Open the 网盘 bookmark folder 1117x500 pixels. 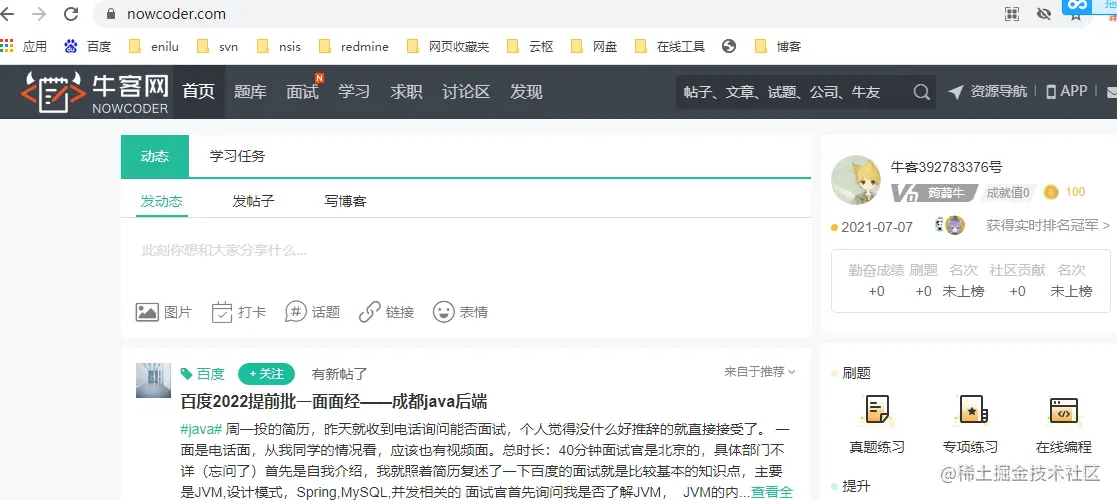click(594, 46)
